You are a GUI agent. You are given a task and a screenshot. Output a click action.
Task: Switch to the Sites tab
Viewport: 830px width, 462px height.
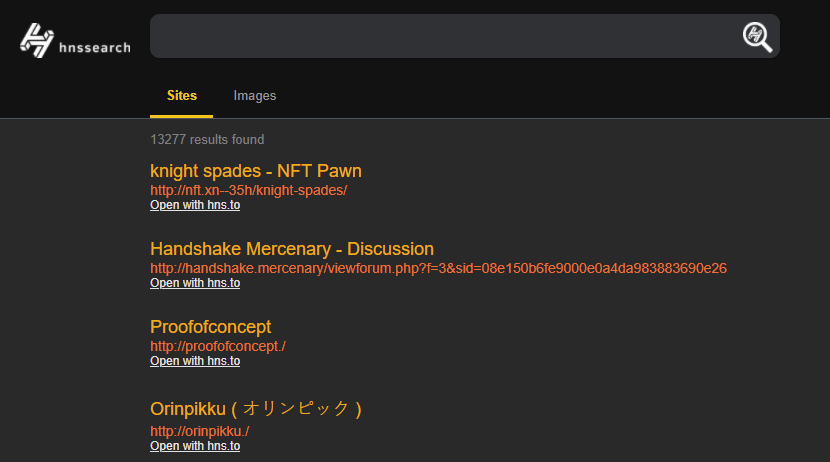pos(182,96)
